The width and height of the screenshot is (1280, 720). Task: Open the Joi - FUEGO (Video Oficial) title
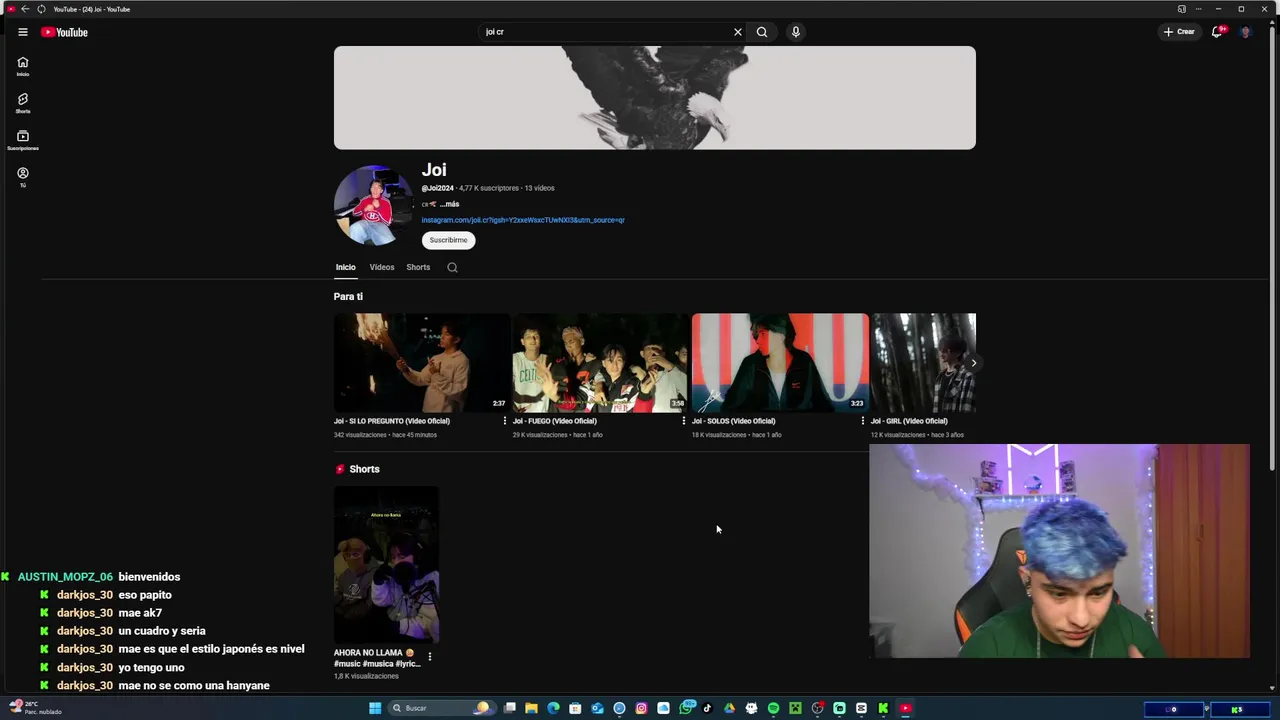554,421
